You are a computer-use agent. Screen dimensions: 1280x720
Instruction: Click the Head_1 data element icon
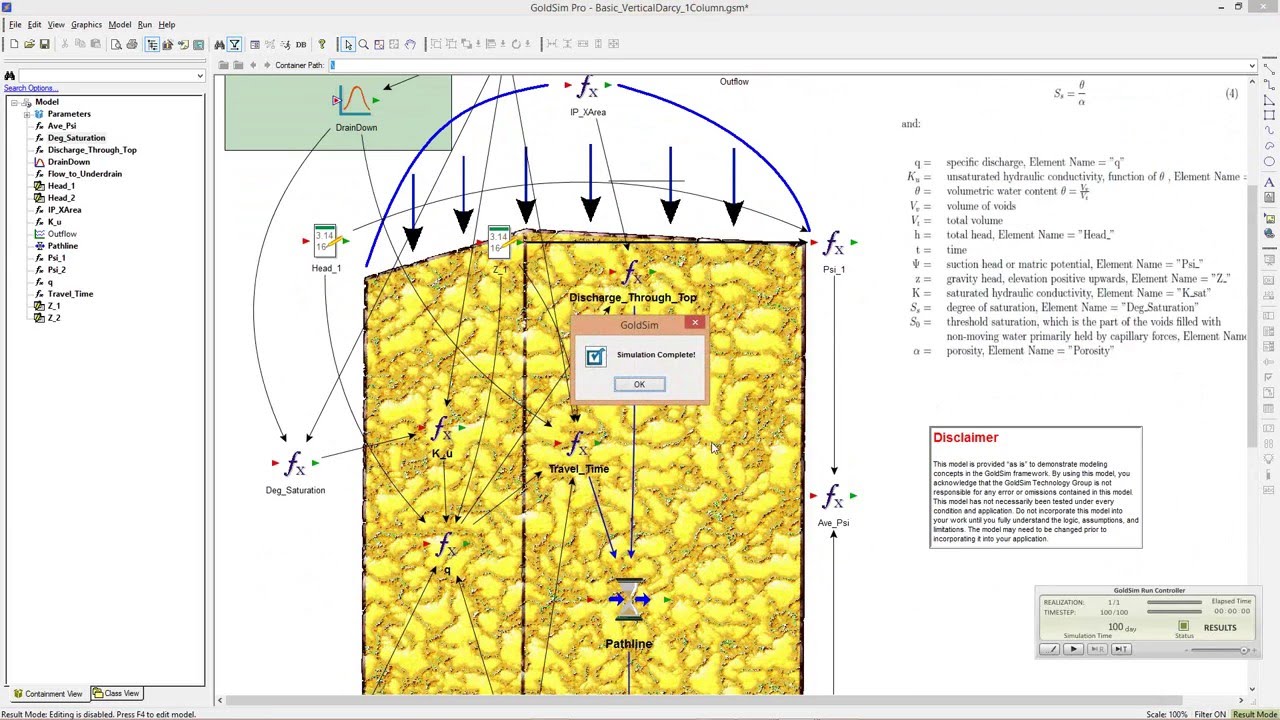325,240
